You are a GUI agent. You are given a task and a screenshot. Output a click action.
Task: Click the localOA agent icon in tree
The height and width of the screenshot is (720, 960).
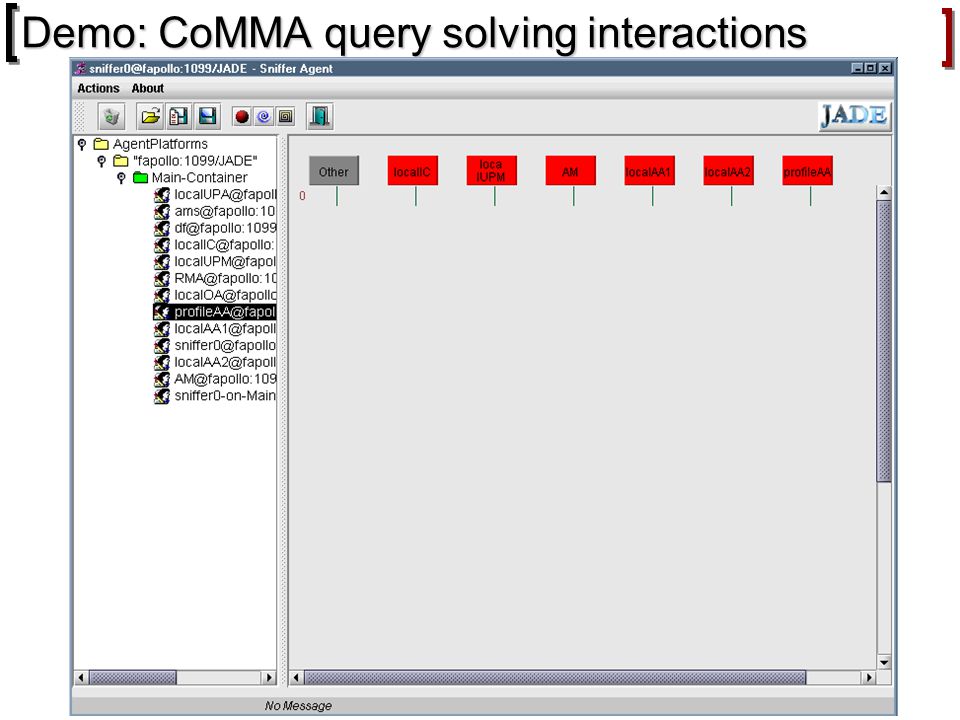point(162,295)
